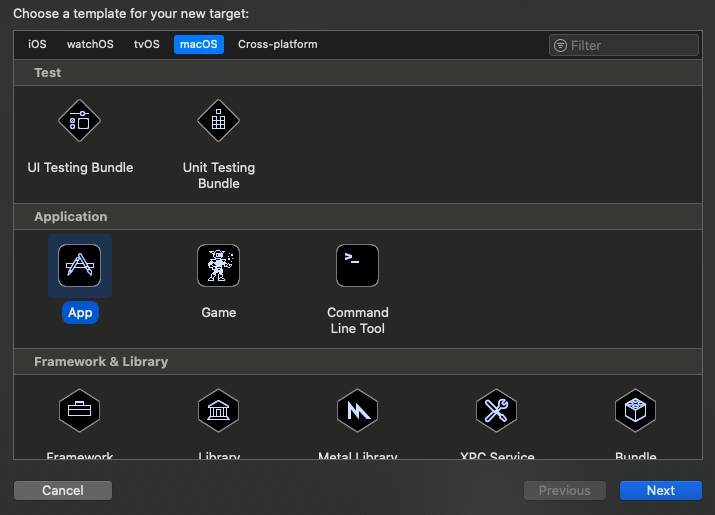This screenshot has width=715, height=515.
Task: Choose the Game template icon
Action: coord(218,265)
